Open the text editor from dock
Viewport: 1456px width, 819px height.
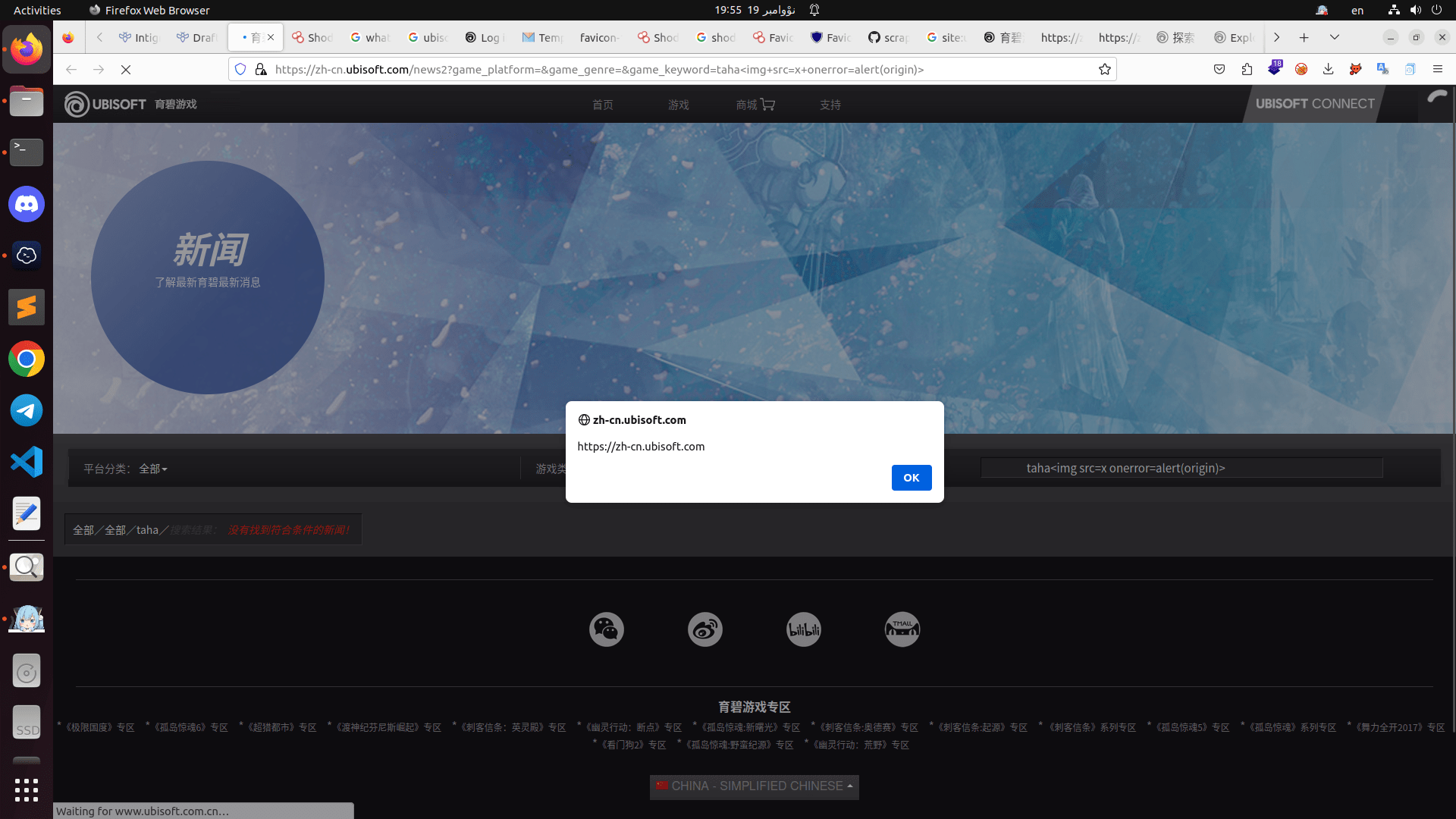tap(27, 513)
